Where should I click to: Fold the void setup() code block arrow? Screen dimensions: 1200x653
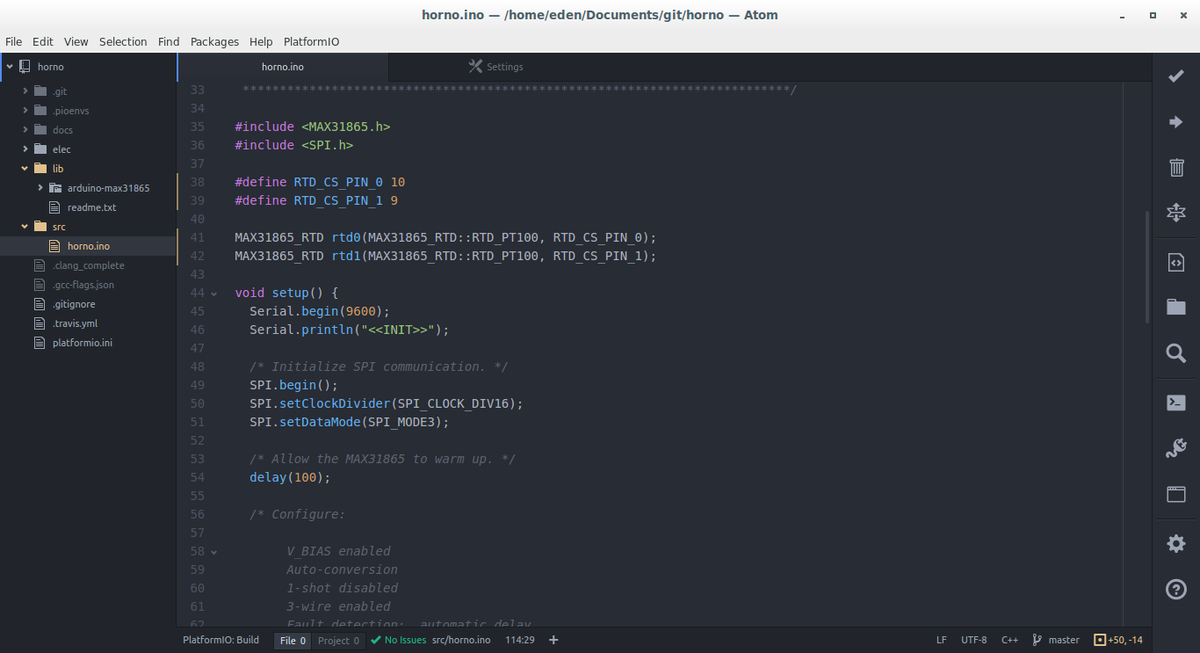[x=213, y=294]
